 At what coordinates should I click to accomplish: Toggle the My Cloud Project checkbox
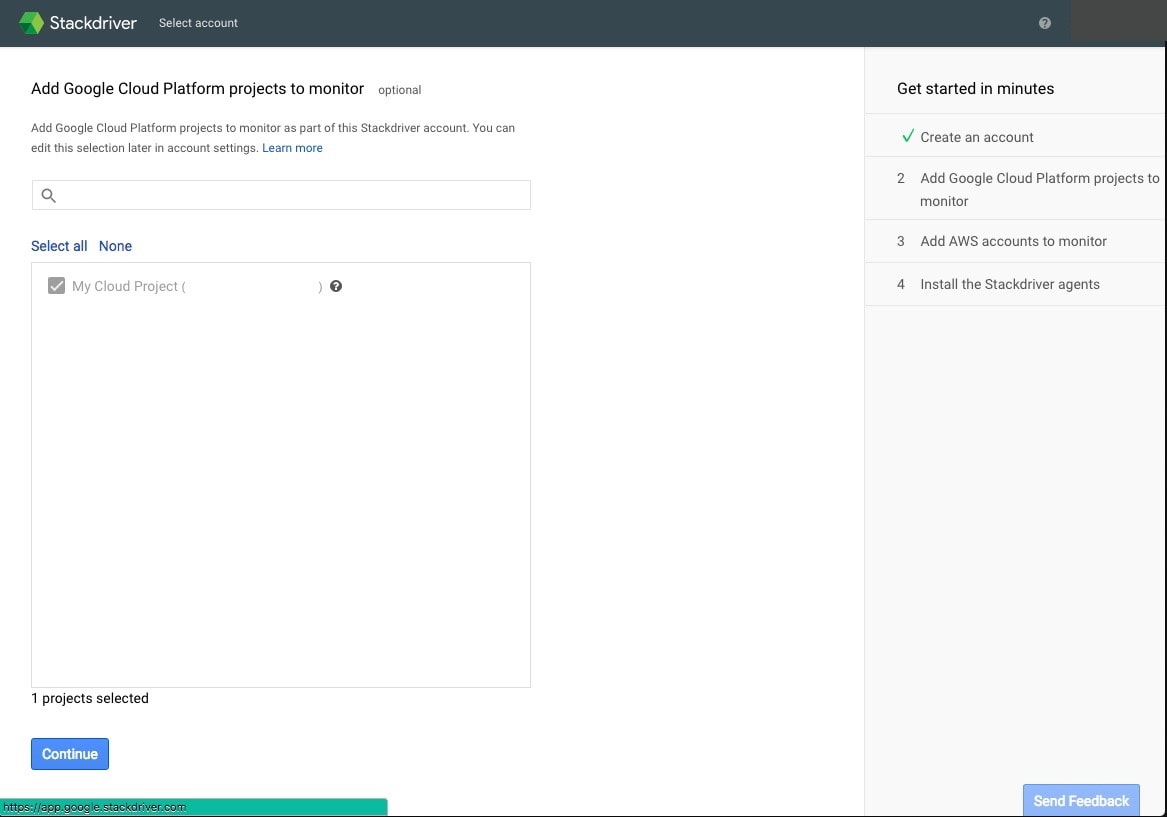pos(56,286)
